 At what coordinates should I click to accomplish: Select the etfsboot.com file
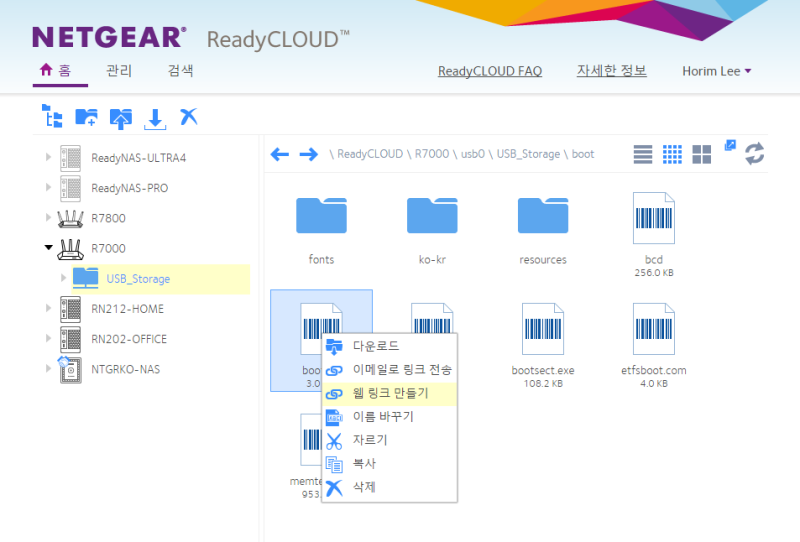[x=654, y=329]
